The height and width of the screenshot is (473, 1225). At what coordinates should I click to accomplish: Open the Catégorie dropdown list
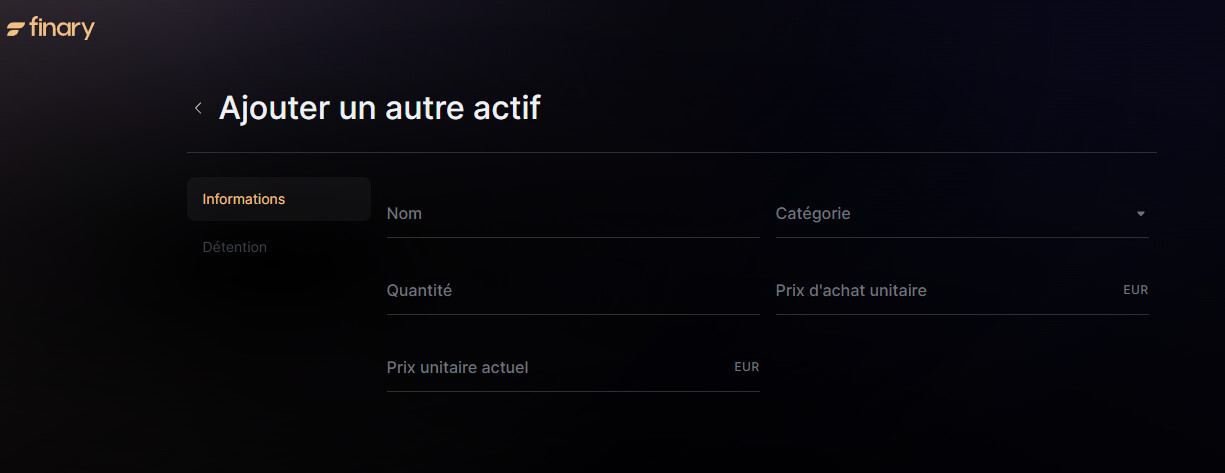click(x=962, y=214)
